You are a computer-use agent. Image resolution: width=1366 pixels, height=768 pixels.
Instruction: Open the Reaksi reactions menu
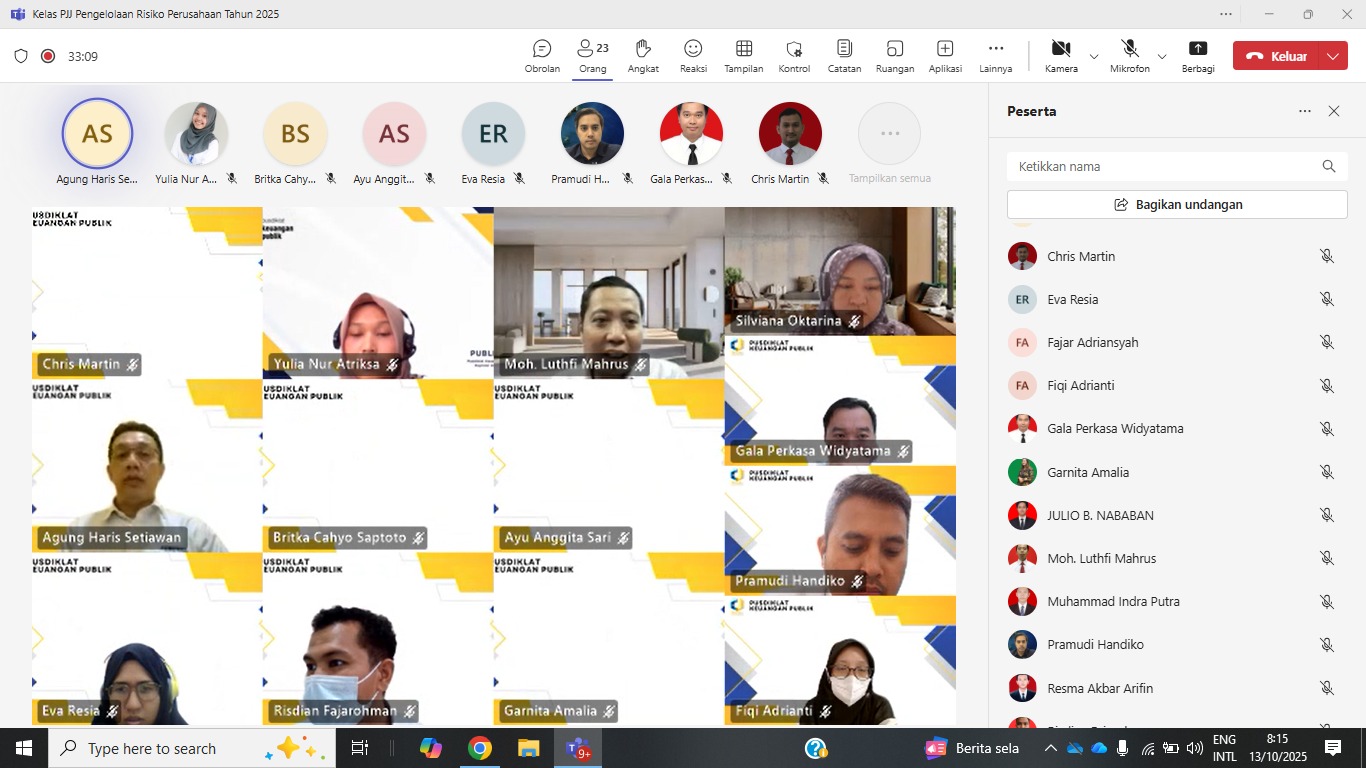(x=693, y=56)
